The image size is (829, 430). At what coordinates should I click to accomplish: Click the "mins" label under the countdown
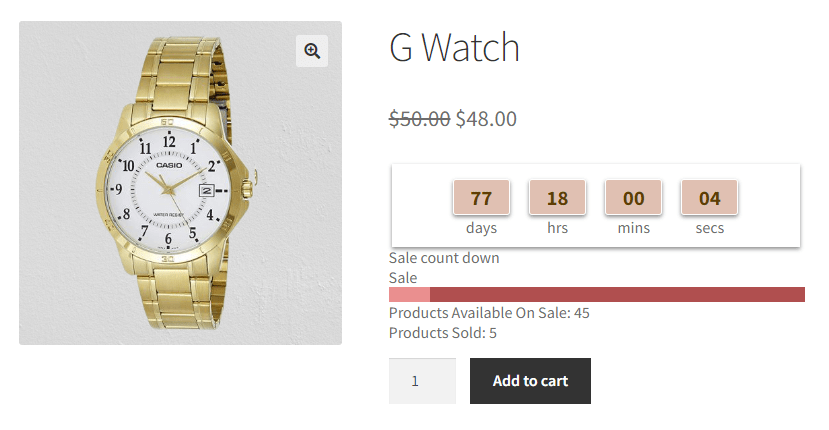634,228
